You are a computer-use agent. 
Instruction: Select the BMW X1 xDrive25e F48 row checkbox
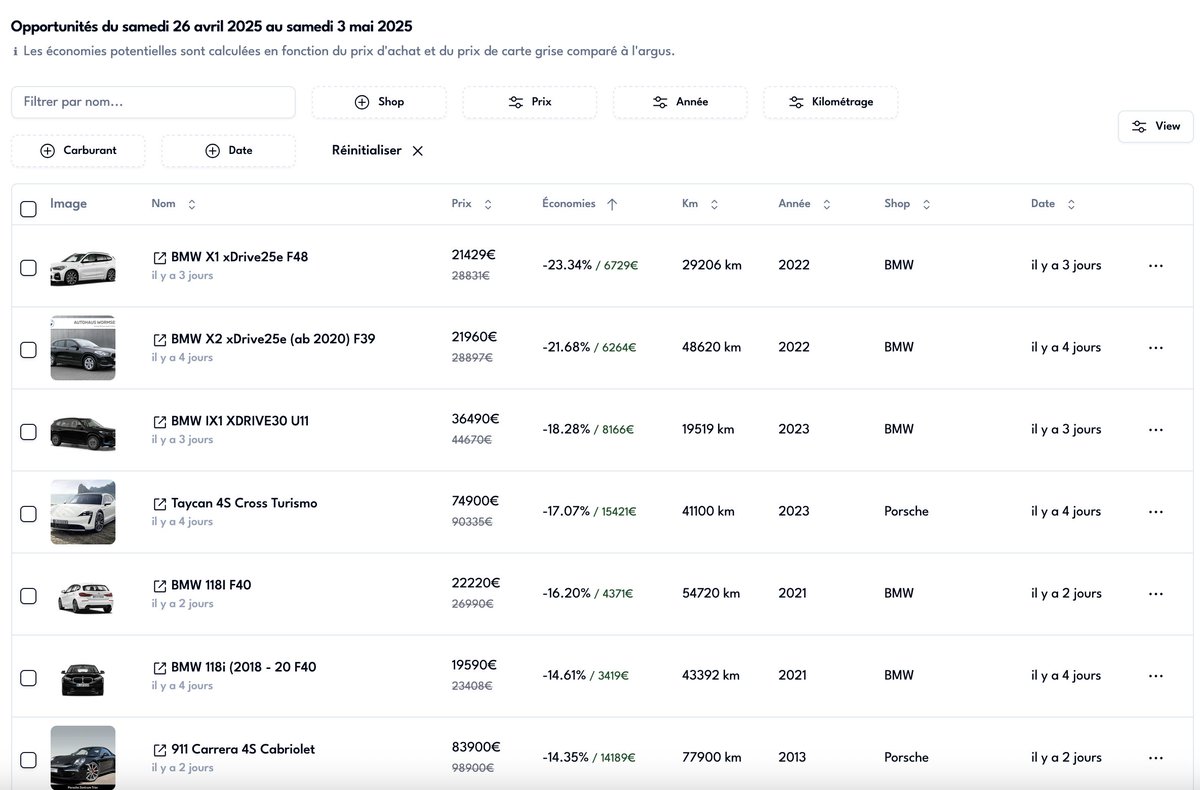pyautogui.click(x=28, y=267)
